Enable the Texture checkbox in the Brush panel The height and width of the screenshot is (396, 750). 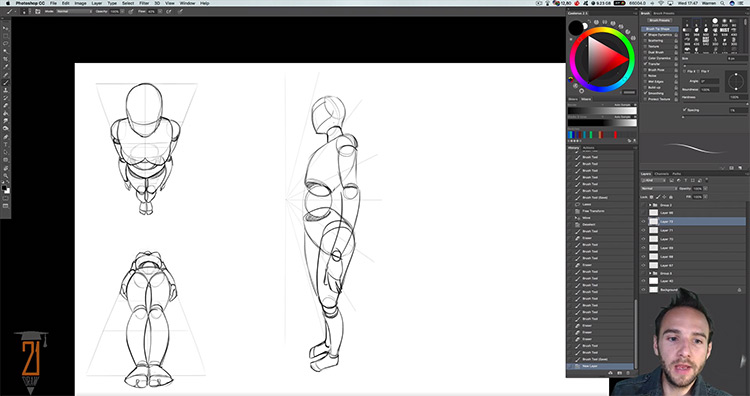tap(645, 46)
